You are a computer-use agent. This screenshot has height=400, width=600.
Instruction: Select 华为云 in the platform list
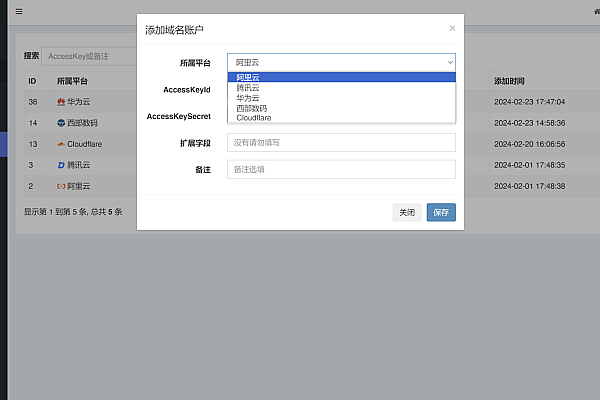coord(342,98)
